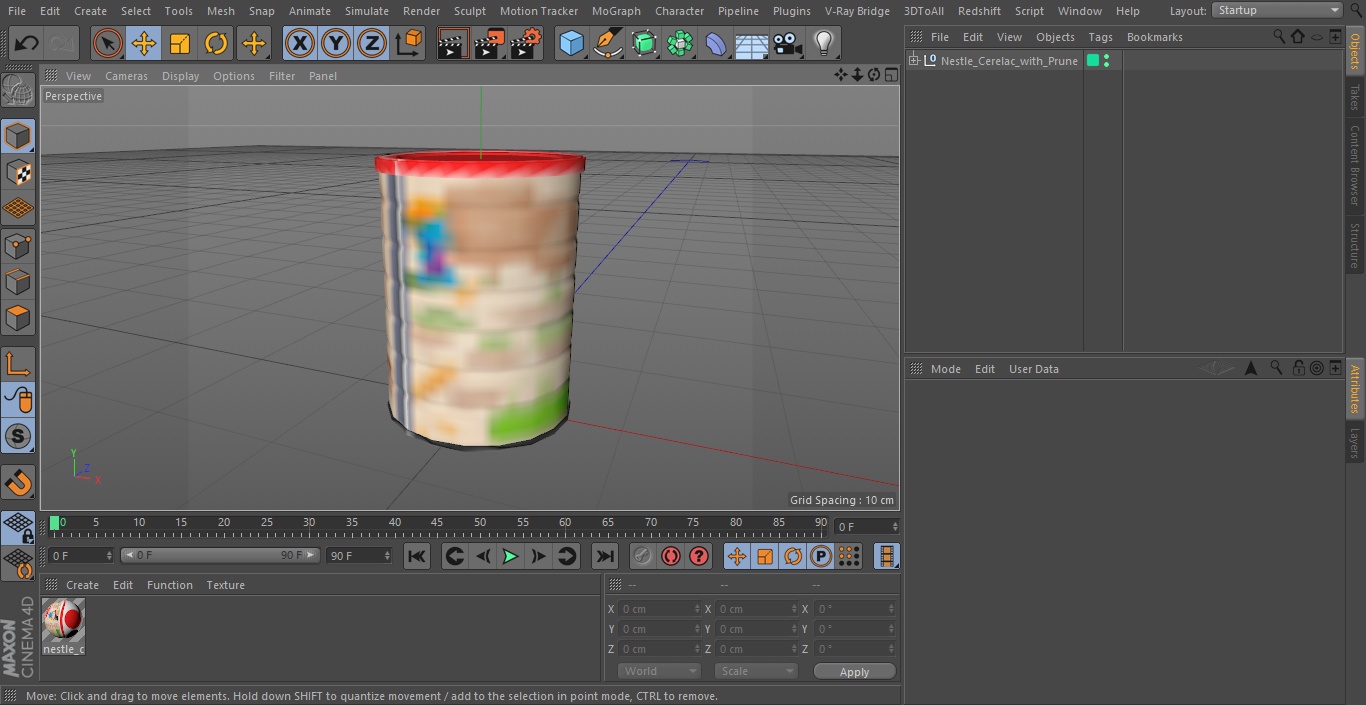The width and height of the screenshot is (1366, 705).
Task: Switch to Edges mode
Action: [x=18, y=282]
